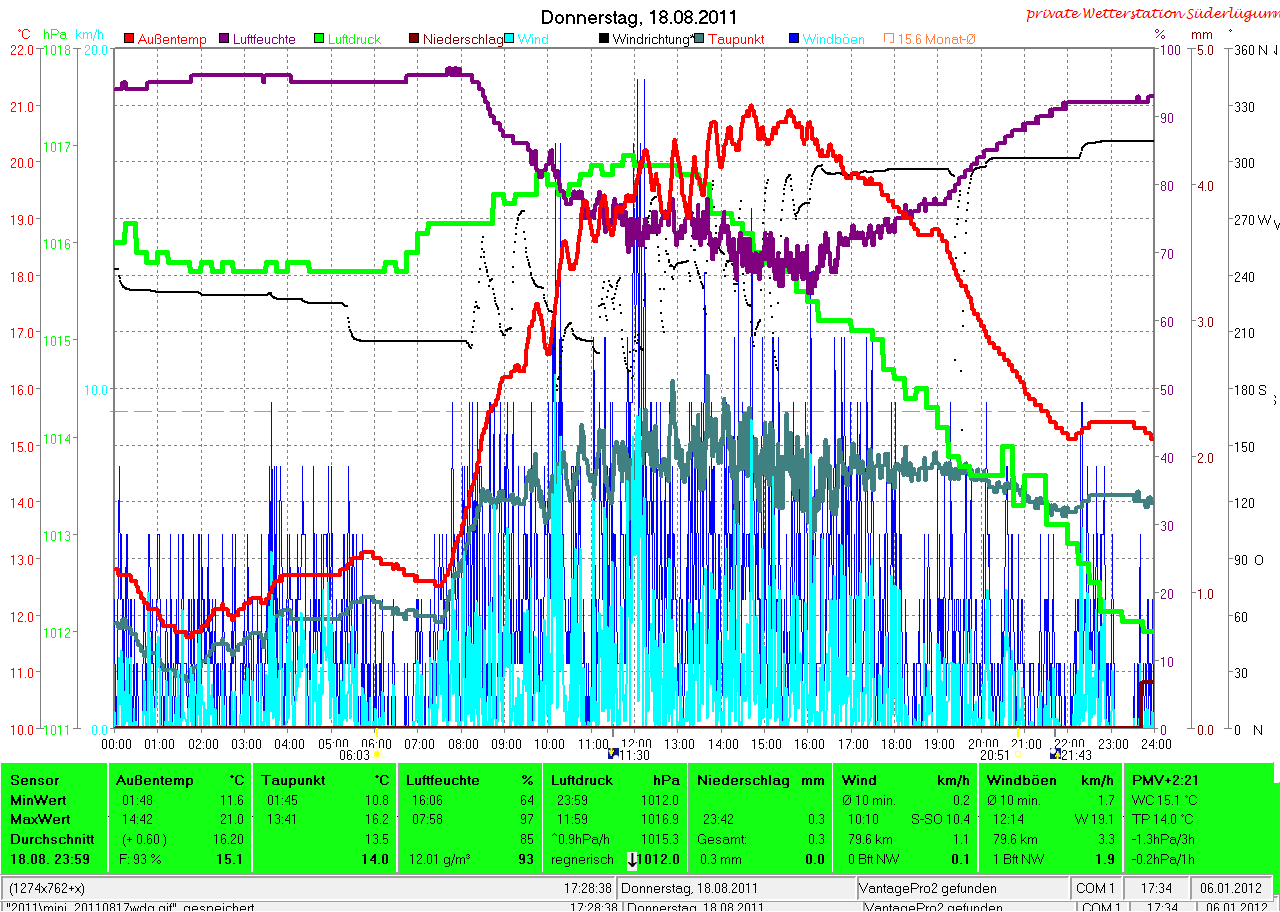Click the falling pressure arrow icon
The image size is (1280, 912).
tap(633, 859)
